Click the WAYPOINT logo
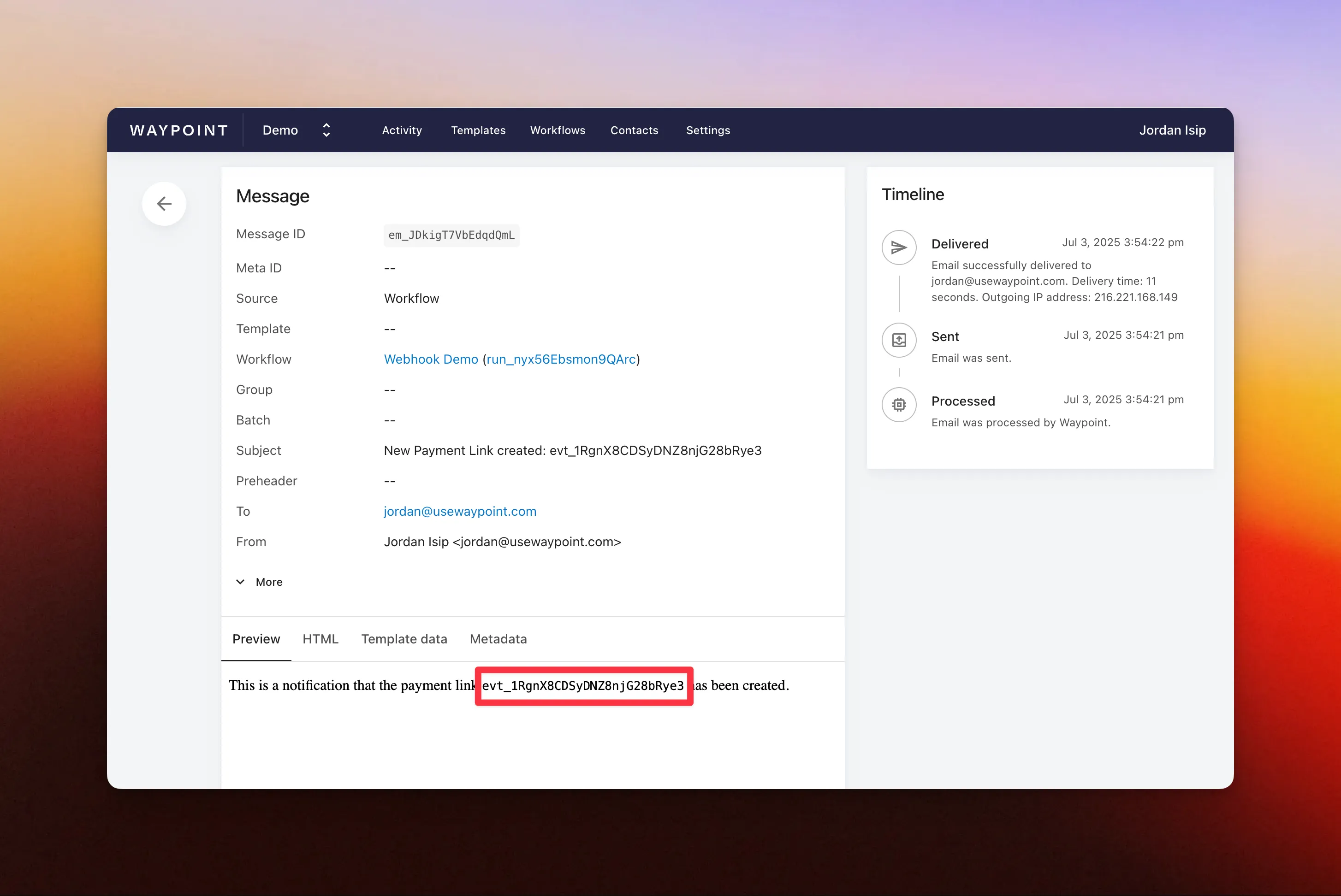Image resolution: width=1341 pixels, height=896 pixels. pos(179,130)
